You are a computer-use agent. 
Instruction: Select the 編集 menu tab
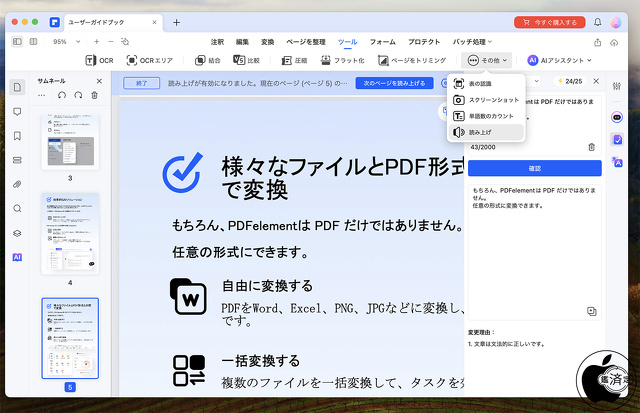pos(242,42)
